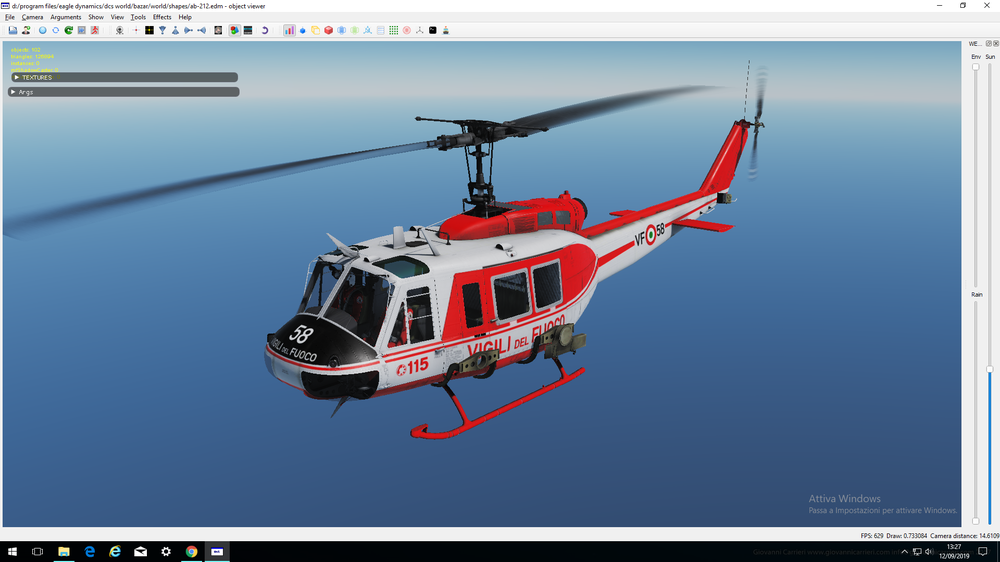The height and width of the screenshot is (562, 1000).
Task: Show hidden system tray icons
Action: click(x=904, y=552)
